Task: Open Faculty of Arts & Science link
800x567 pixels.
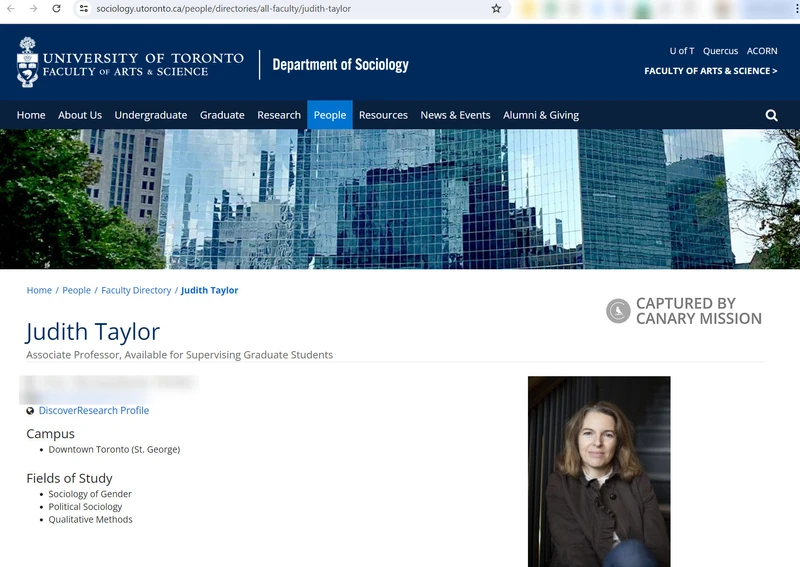Action: click(x=711, y=71)
